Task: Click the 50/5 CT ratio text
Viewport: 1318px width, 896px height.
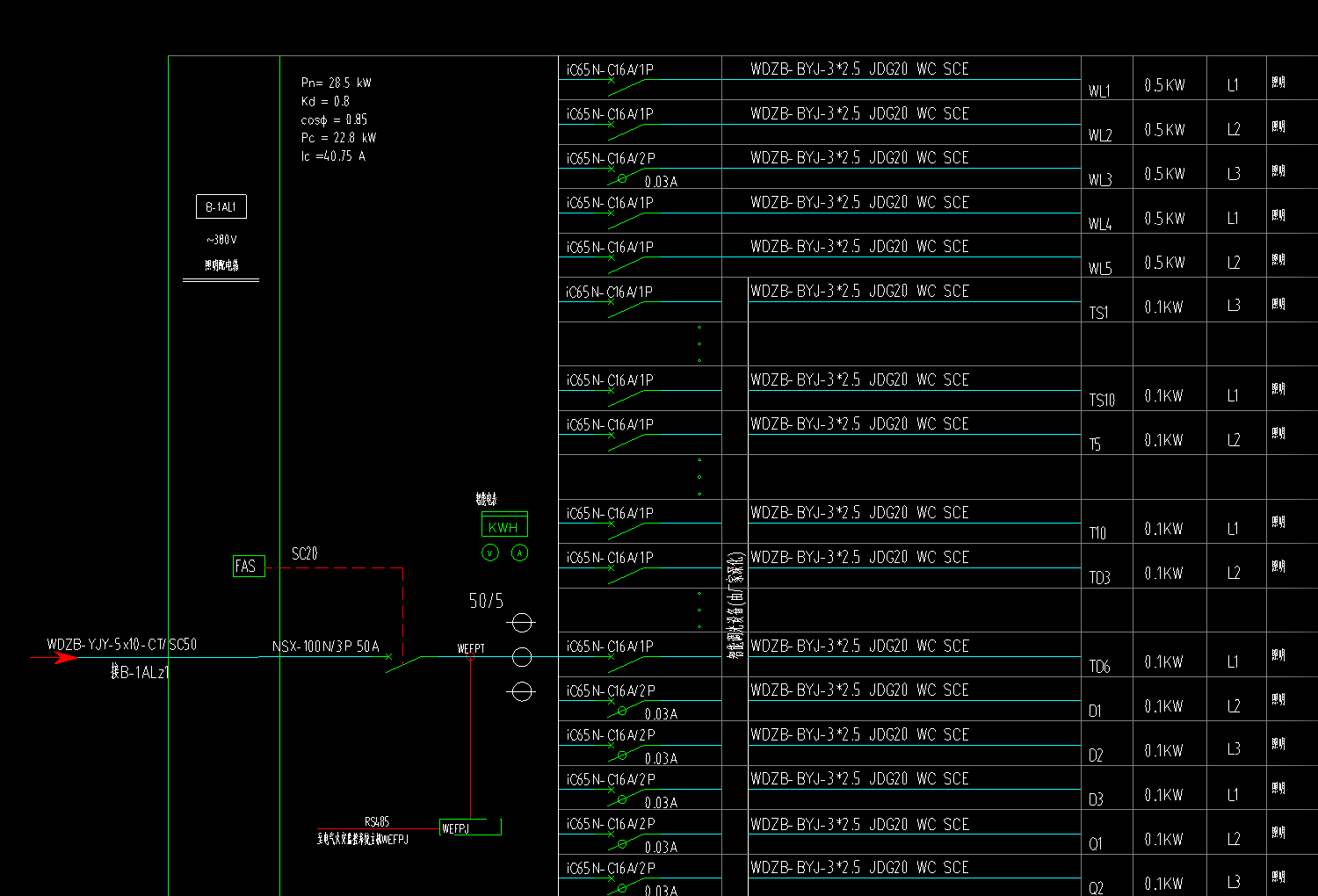Action: 486,601
